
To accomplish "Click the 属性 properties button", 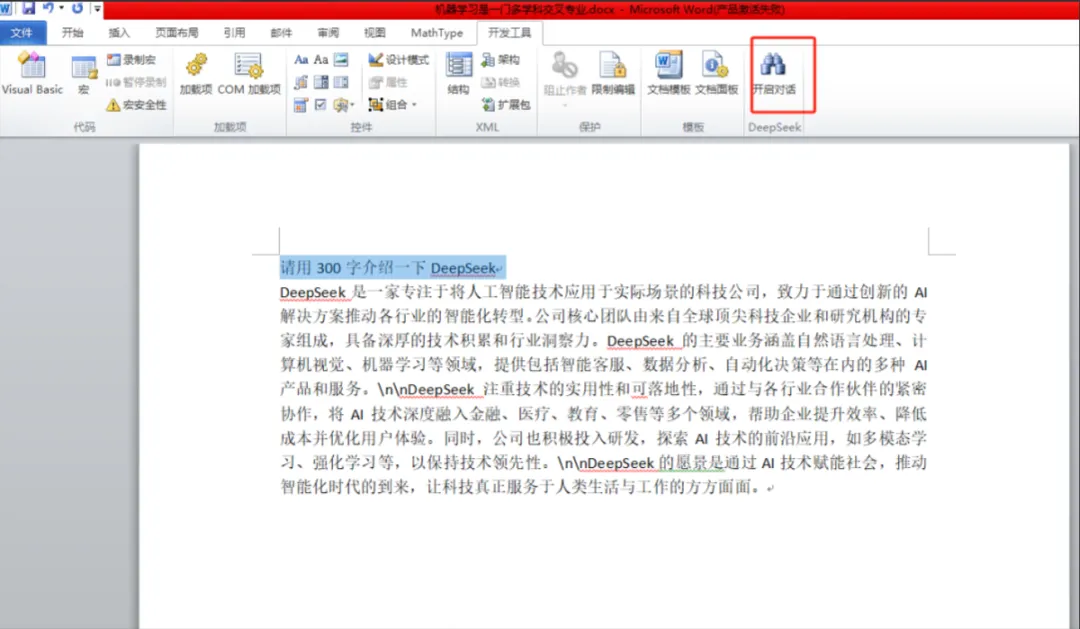I will (389, 83).
